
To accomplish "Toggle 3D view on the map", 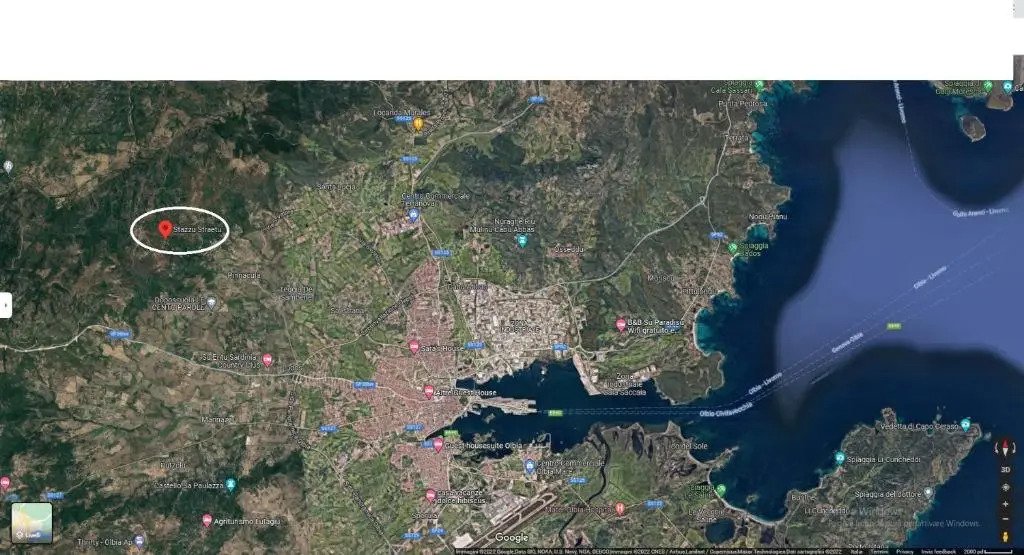I will click(x=1005, y=470).
